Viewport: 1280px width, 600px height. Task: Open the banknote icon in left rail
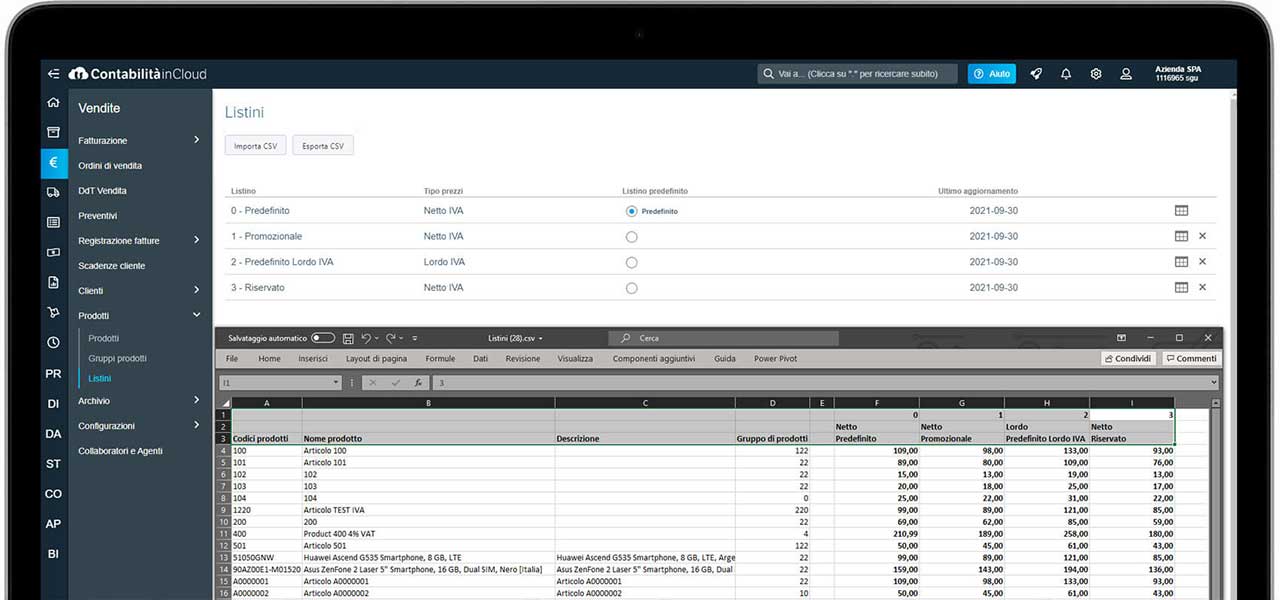(x=53, y=252)
